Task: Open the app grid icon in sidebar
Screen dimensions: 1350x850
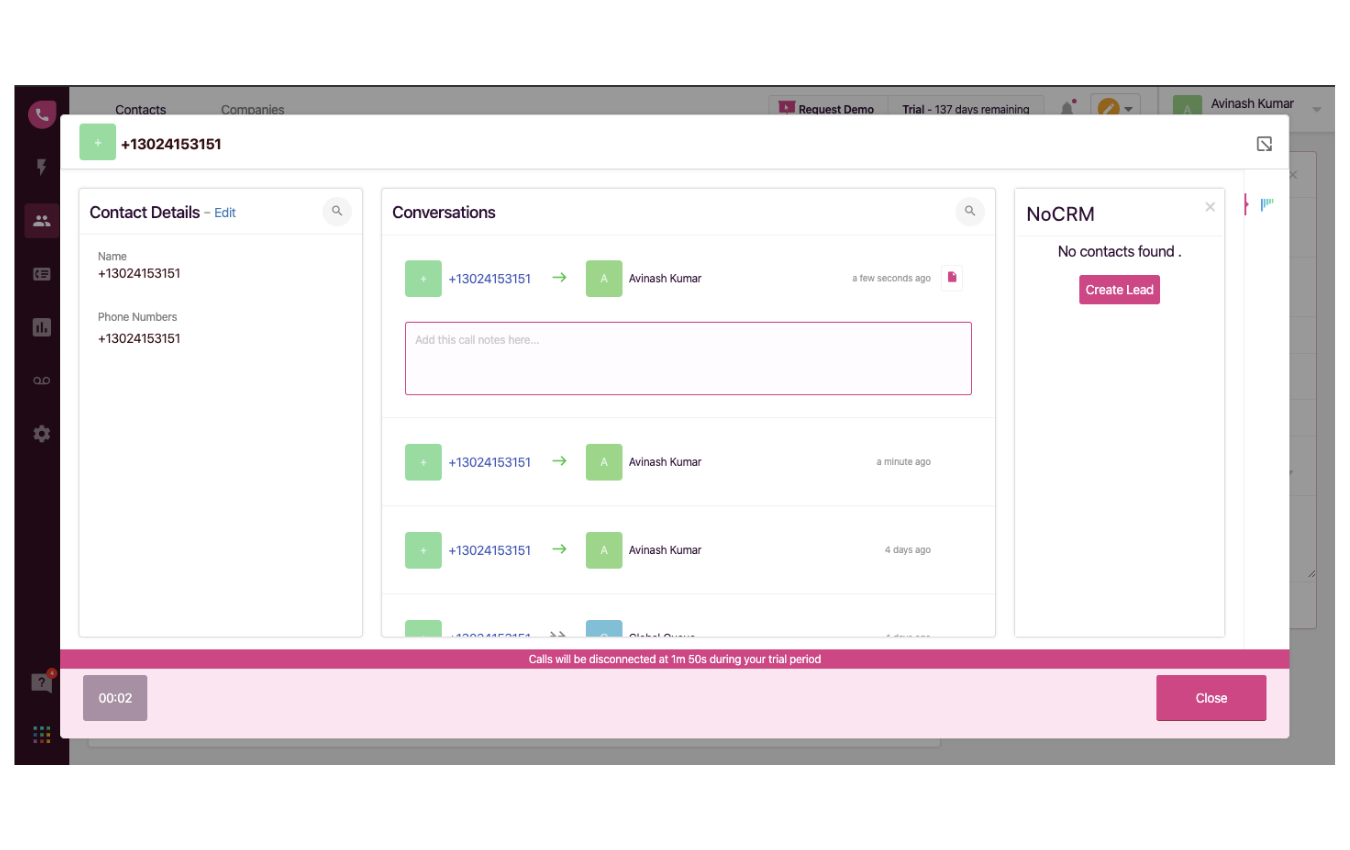Action: click(41, 733)
